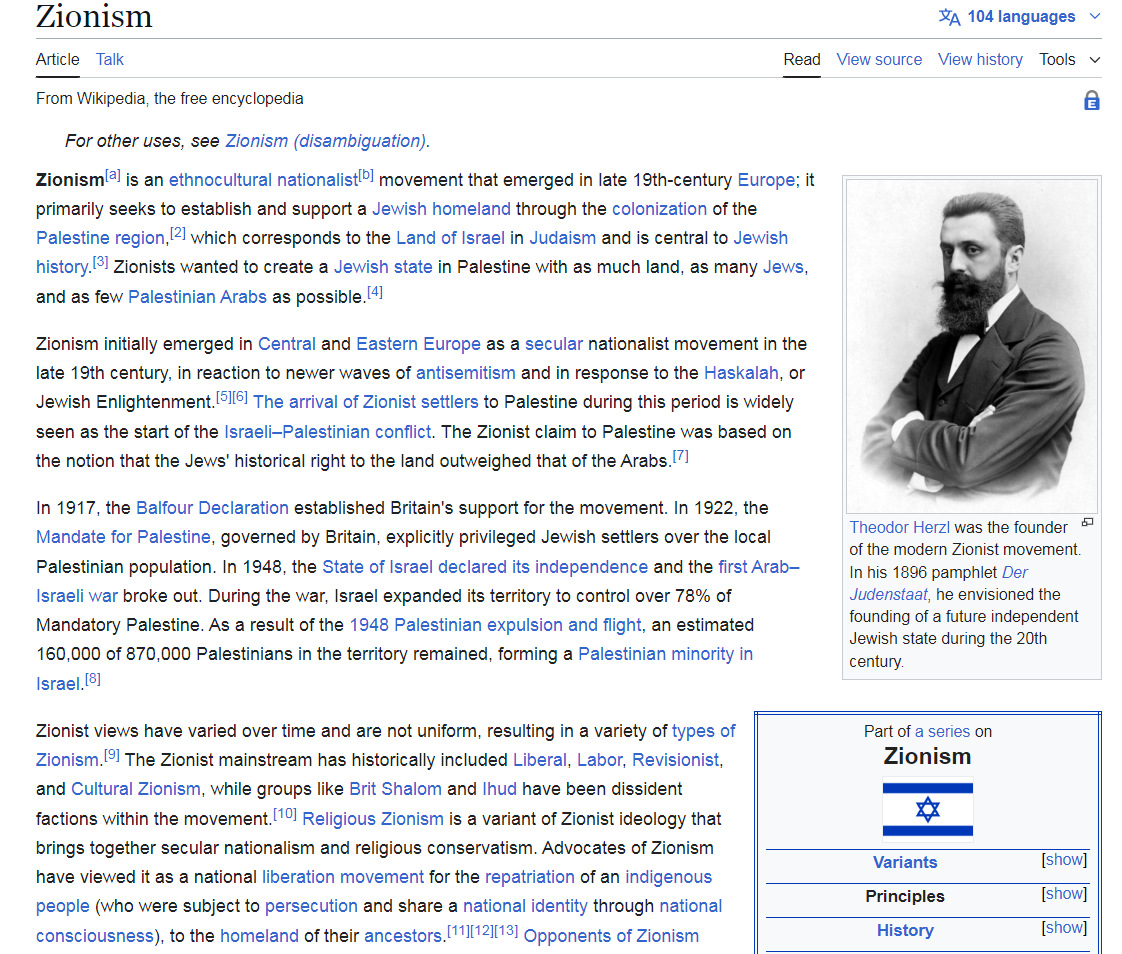The width and height of the screenshot is (1122, 954).
Task: Click the Israel flag image in sidebar
Action: 927,809
